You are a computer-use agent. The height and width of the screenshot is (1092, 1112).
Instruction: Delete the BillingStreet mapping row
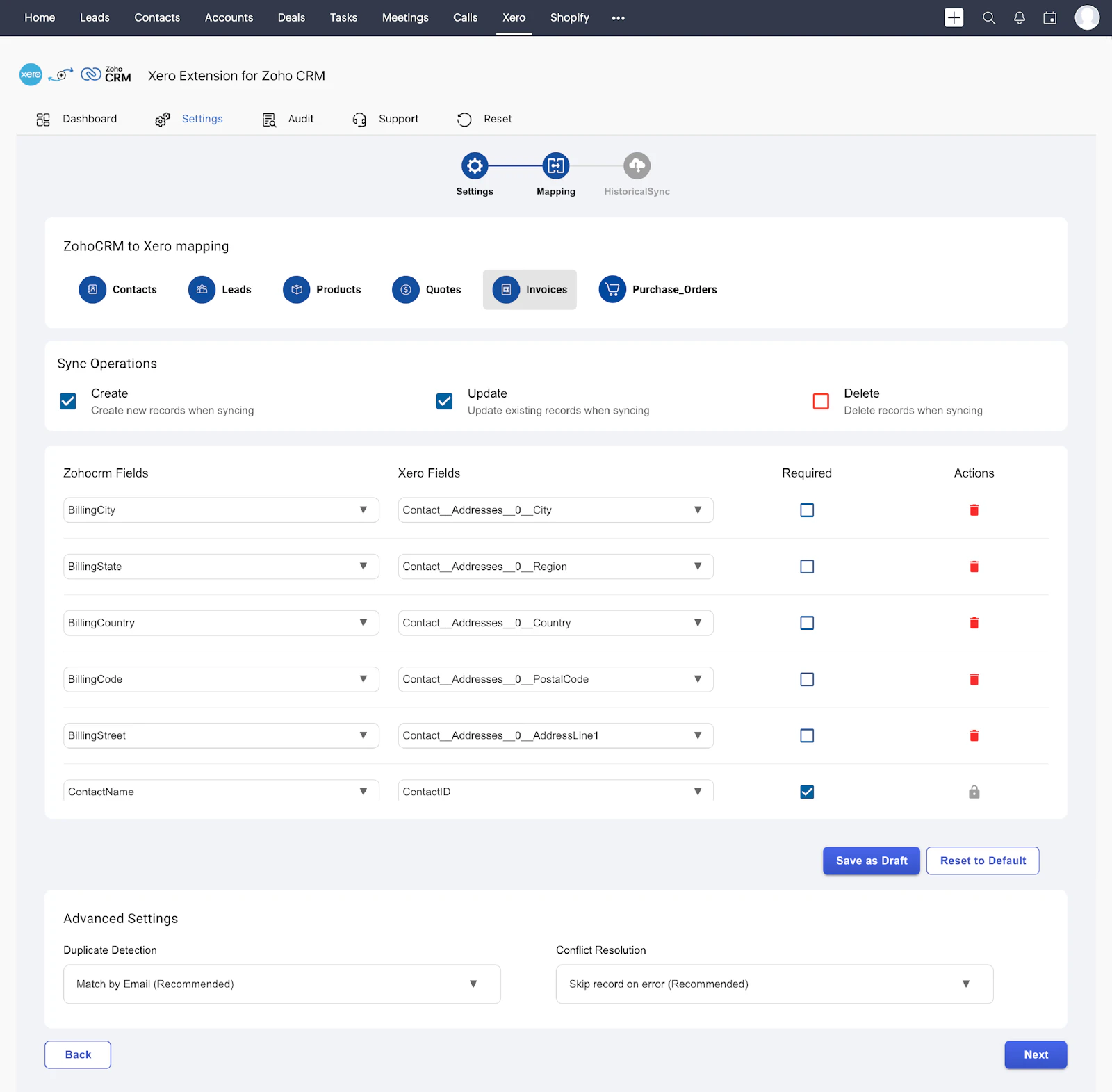click(974, 735)
